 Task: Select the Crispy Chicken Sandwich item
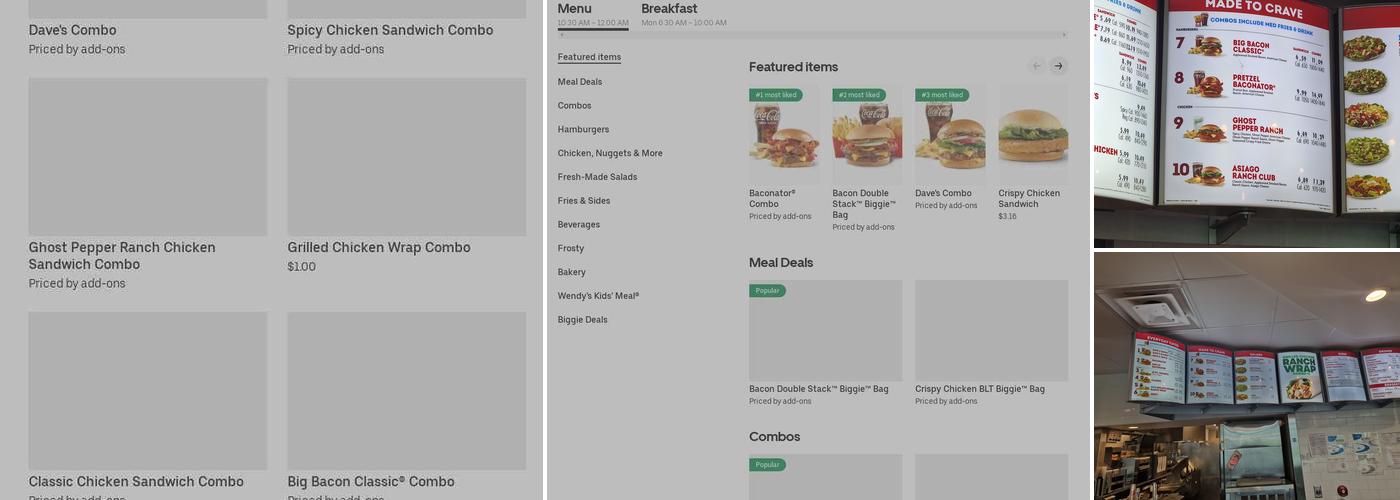tap(1033, 135)
